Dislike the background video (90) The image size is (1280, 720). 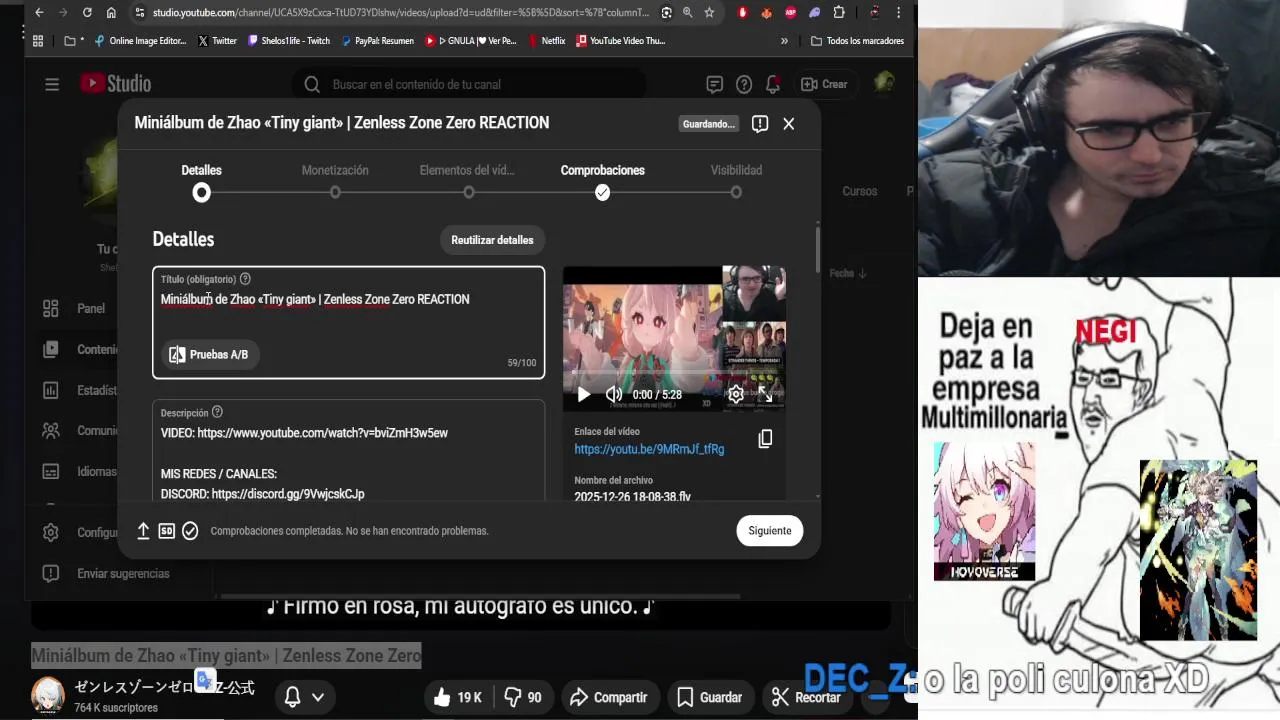[523, 697]
